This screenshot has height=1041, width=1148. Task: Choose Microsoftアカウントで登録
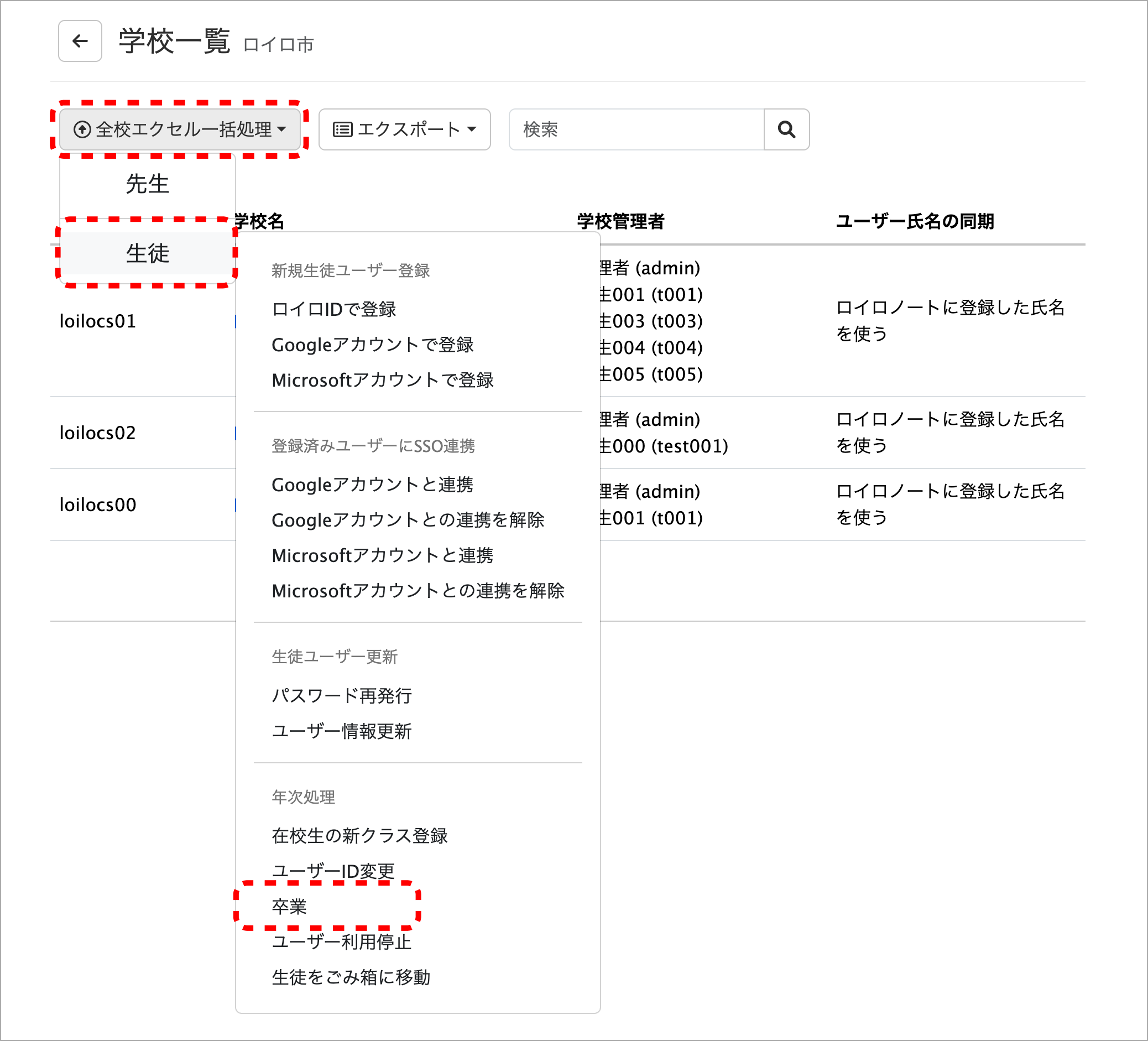(x=382, y=380)
